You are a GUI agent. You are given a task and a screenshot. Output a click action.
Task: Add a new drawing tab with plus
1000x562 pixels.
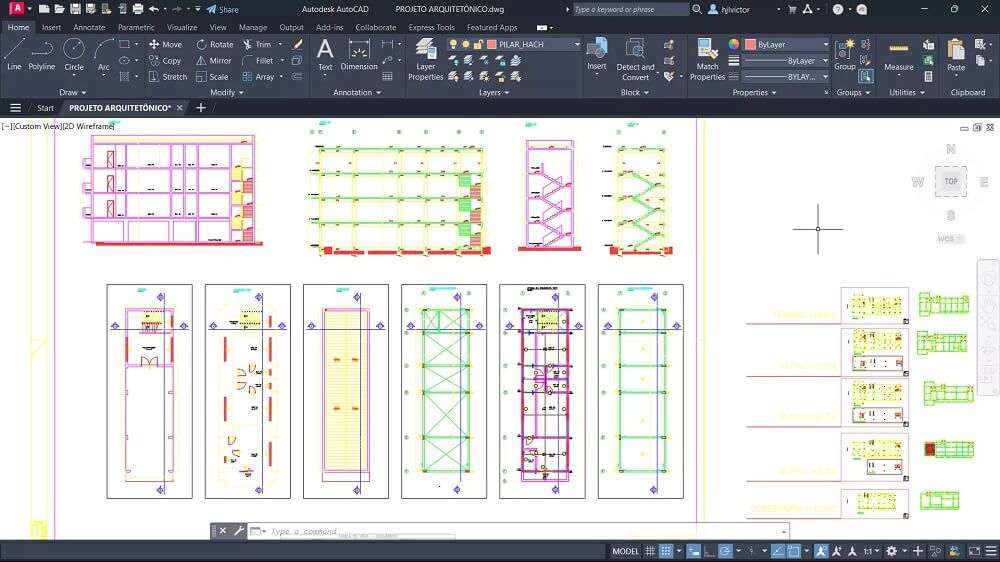point(201,108)
